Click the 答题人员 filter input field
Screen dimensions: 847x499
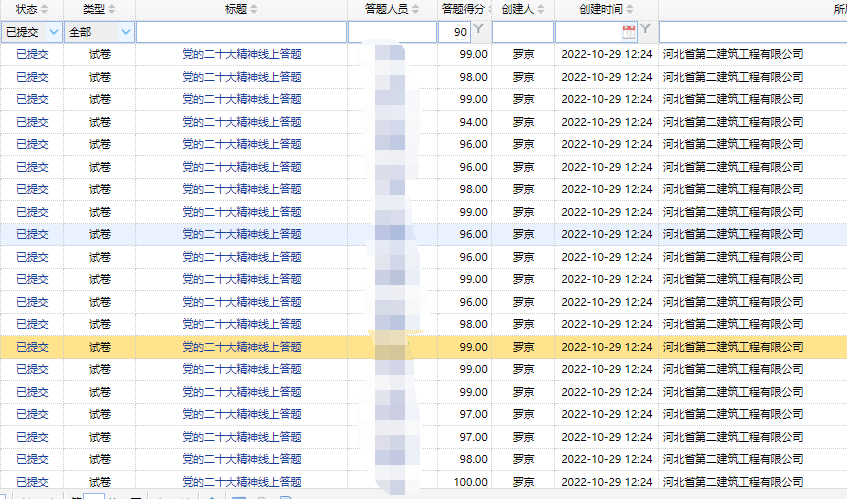click(x=391, y=32)
